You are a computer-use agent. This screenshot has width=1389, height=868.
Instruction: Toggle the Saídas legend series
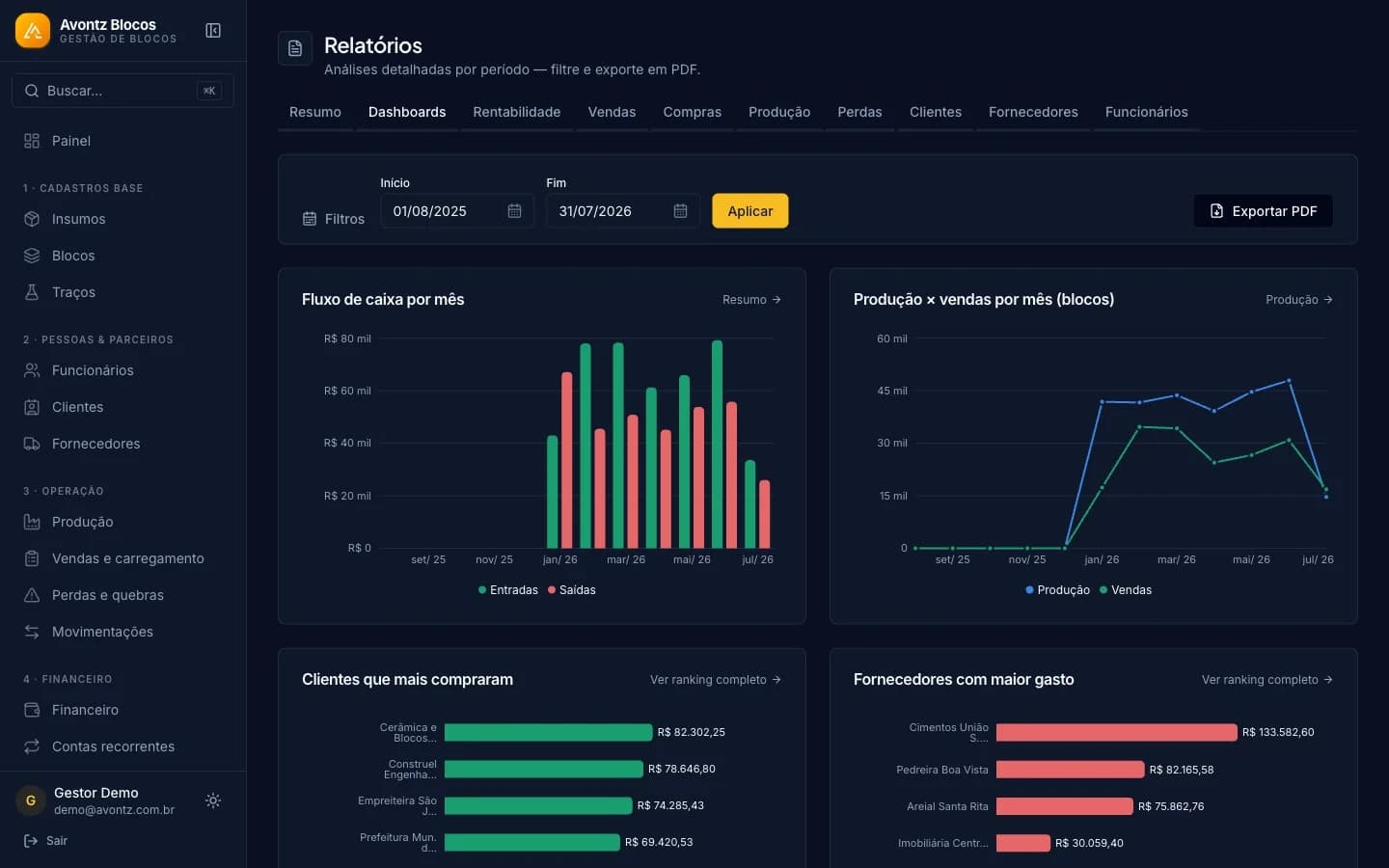pos(572,590)
